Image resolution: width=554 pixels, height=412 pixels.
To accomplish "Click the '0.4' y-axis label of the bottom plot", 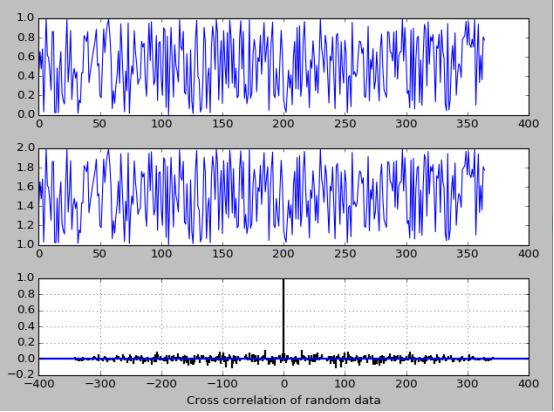I will point(26,326).
